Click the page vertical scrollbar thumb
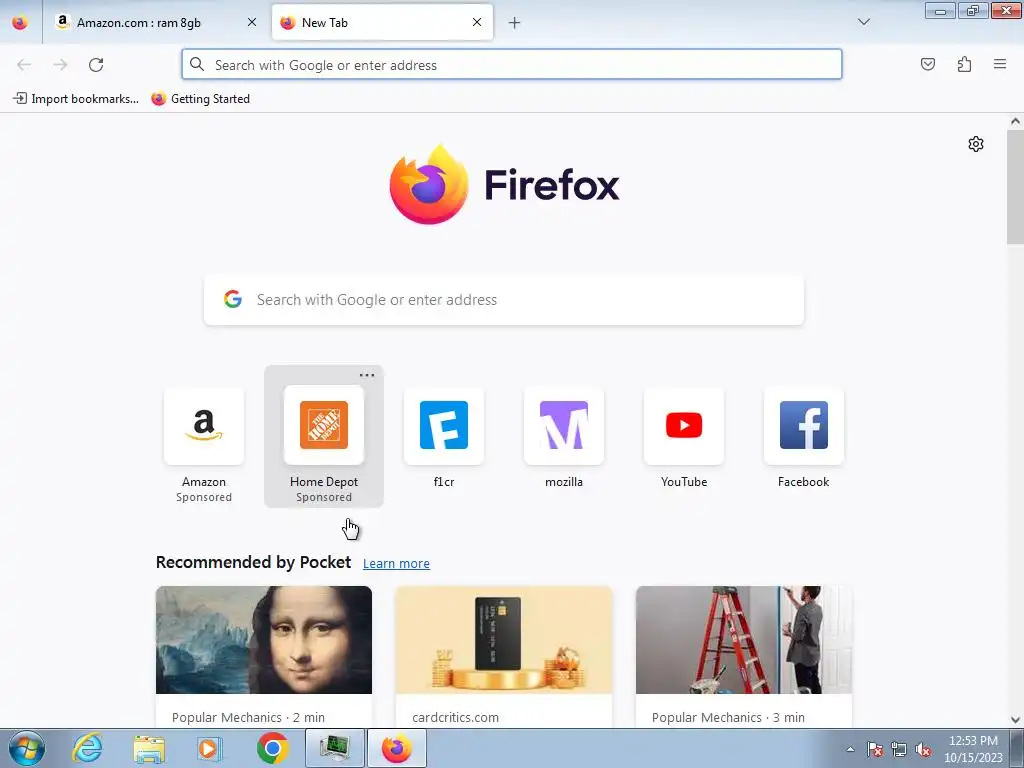1024x768 pixels. pos(1015,187)
